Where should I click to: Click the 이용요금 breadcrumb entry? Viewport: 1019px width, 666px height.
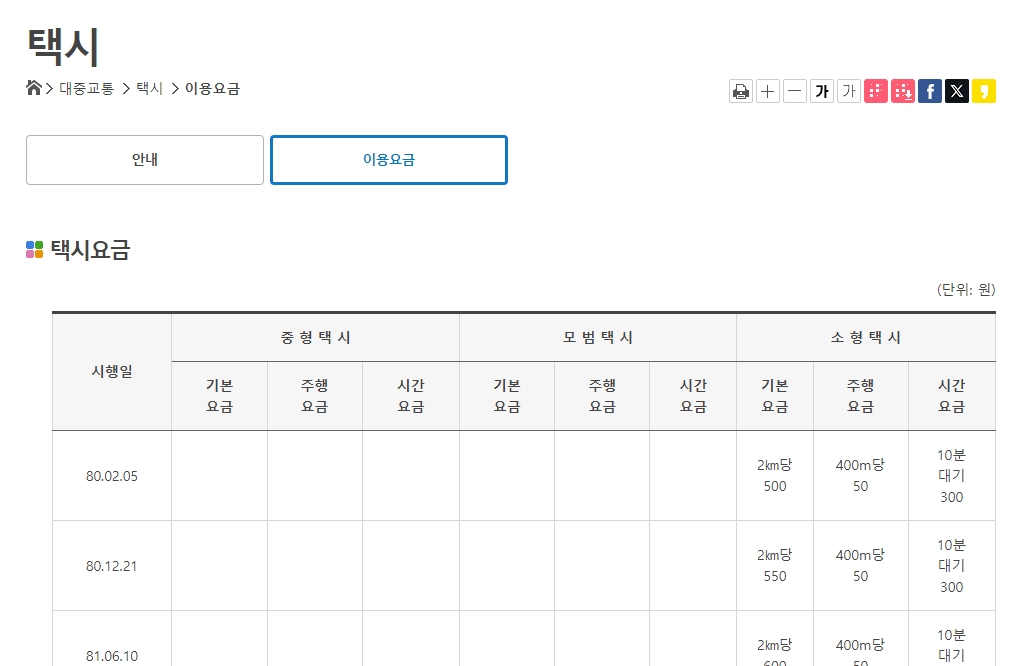point(210,89)
